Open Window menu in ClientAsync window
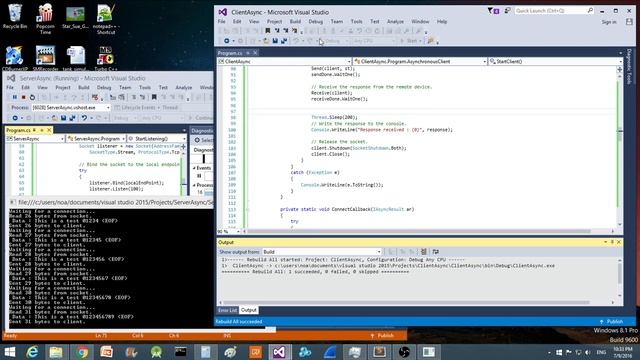This screenshot has height=360, width=640. pyautogui.click(x=420, y=22)
